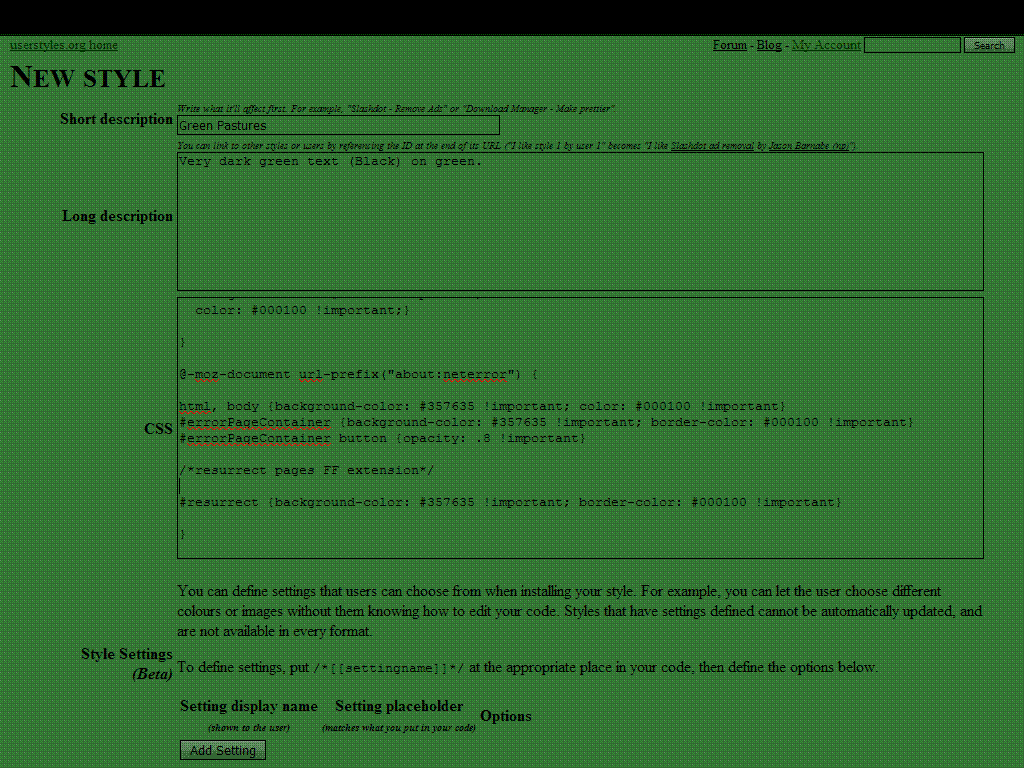1024x768 pixels.
Task: Click the Style Settings (Beta) label
Action: (127, 664)
